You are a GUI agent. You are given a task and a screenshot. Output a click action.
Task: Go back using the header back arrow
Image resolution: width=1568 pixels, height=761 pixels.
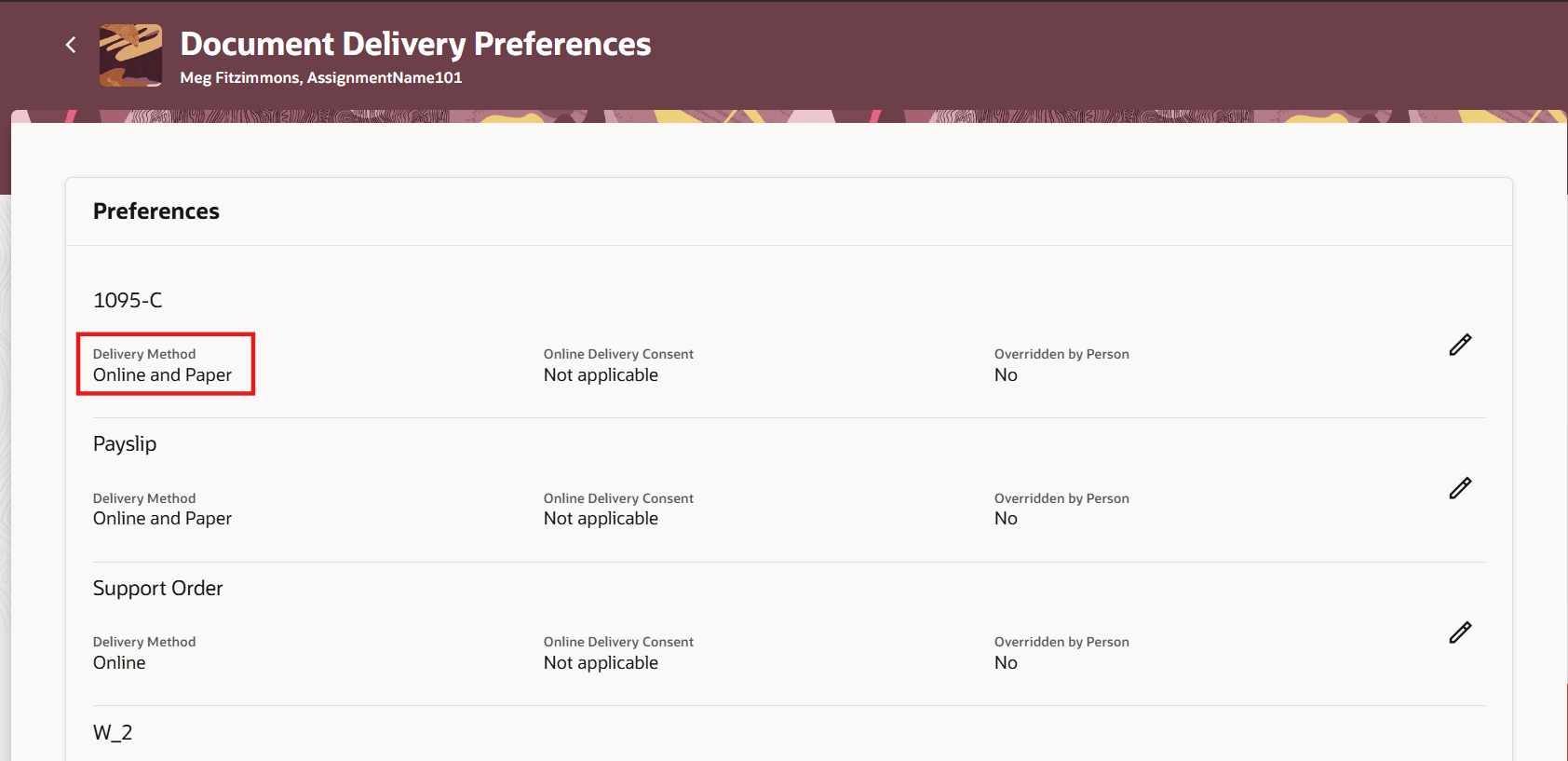coord(71,45)
